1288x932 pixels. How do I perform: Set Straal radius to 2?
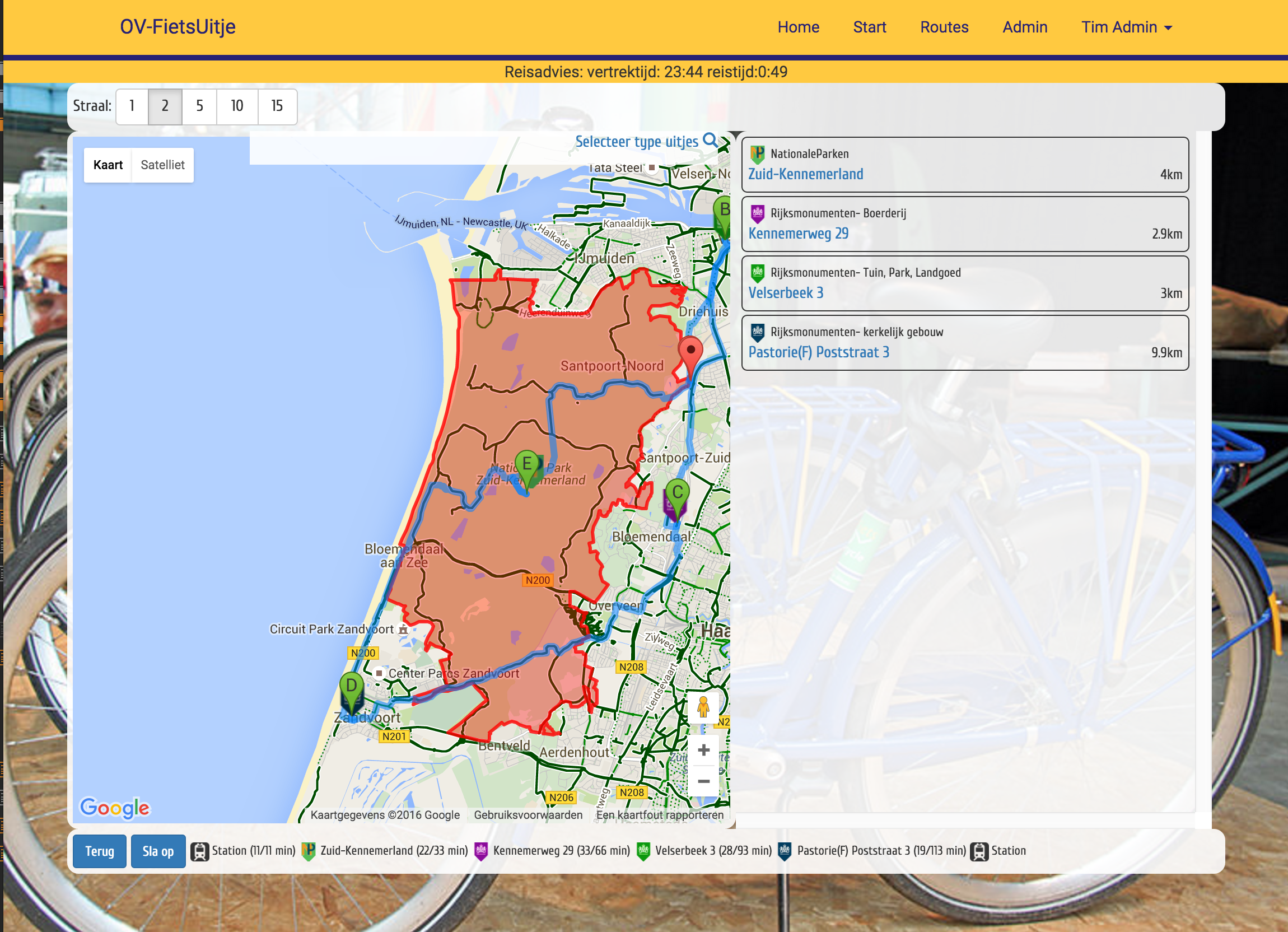(165, 106)
